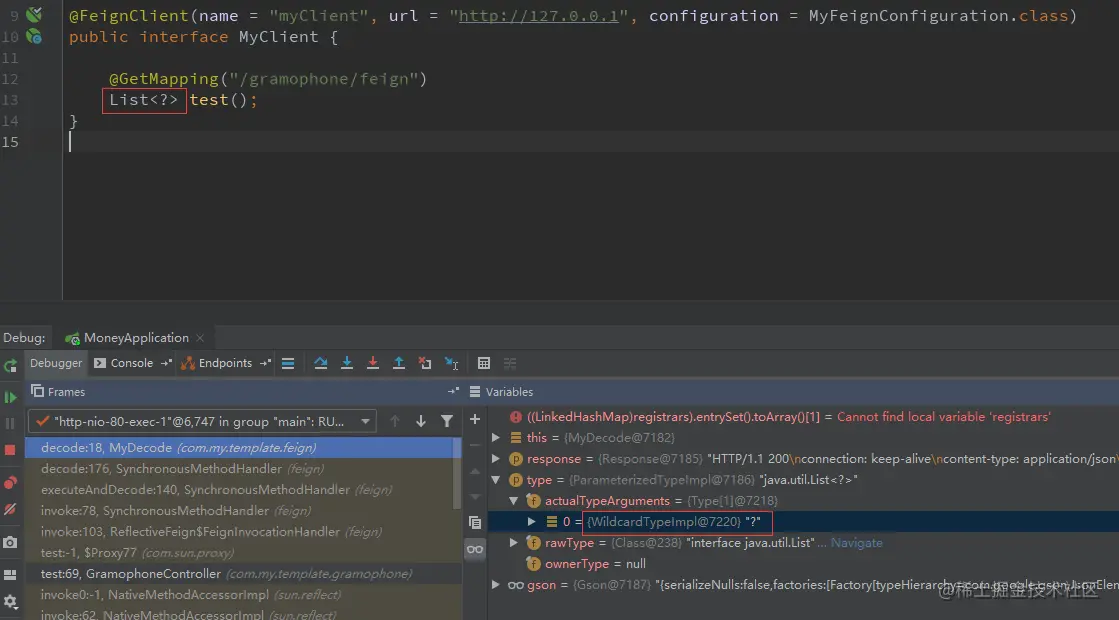Viewport: 1119px width, 620px height.
Task: Move to next frame down arrow
Action: [421, 422]
